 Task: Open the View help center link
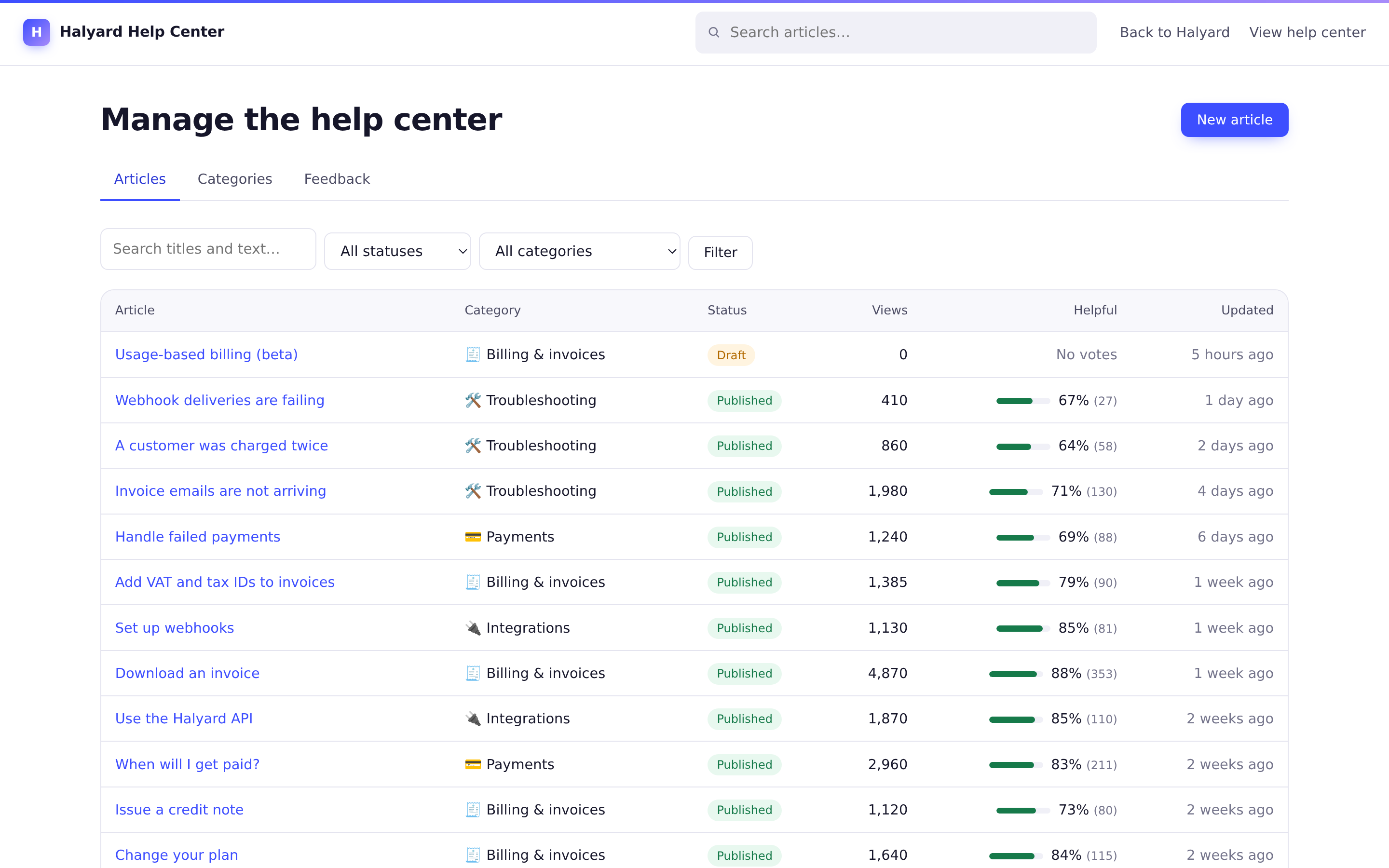[1307, 32]
